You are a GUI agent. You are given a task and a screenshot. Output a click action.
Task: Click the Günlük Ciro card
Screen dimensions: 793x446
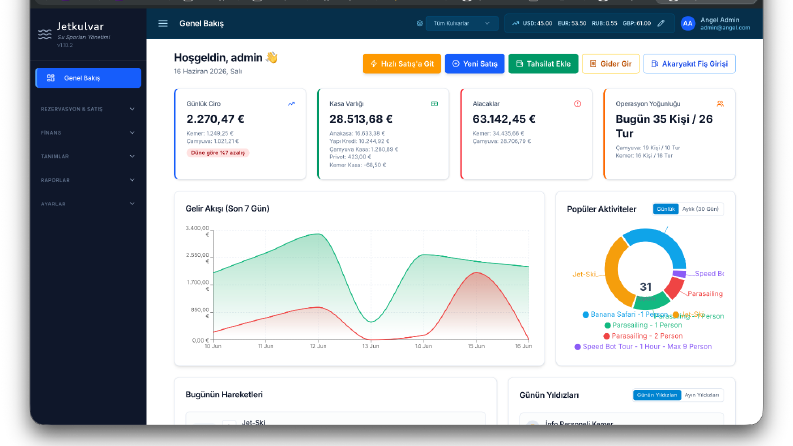[240, 134]
